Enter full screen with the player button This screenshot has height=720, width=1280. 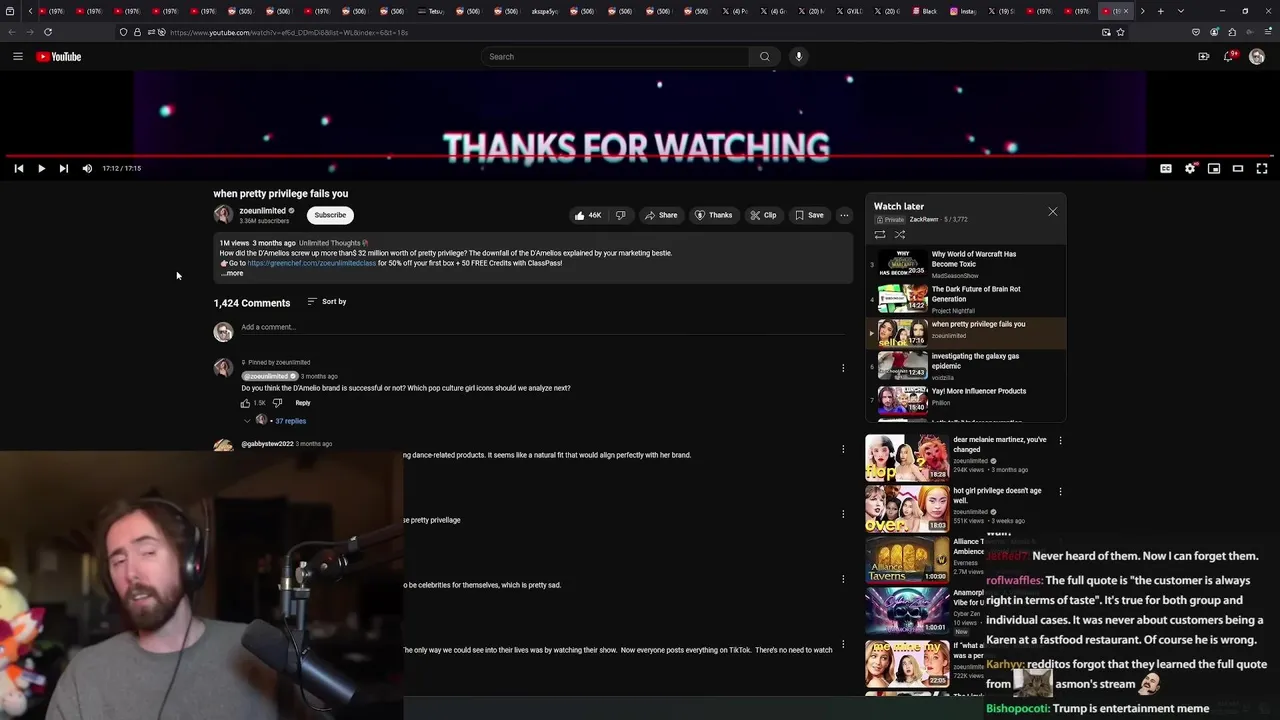click(1262, 168)
